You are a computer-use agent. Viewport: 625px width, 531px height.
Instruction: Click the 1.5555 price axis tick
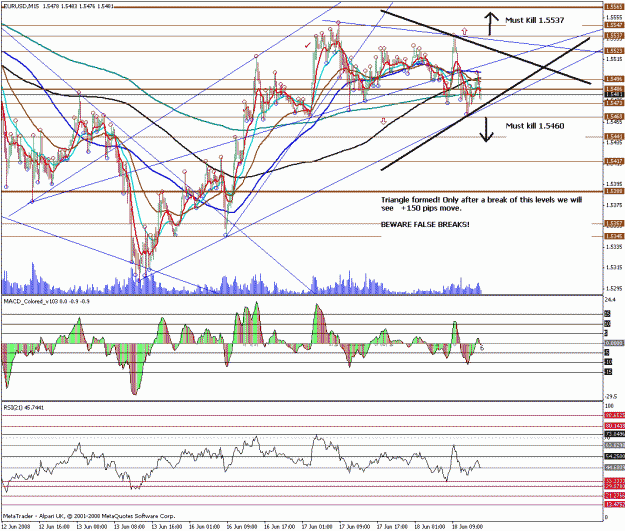coord(614,18)
